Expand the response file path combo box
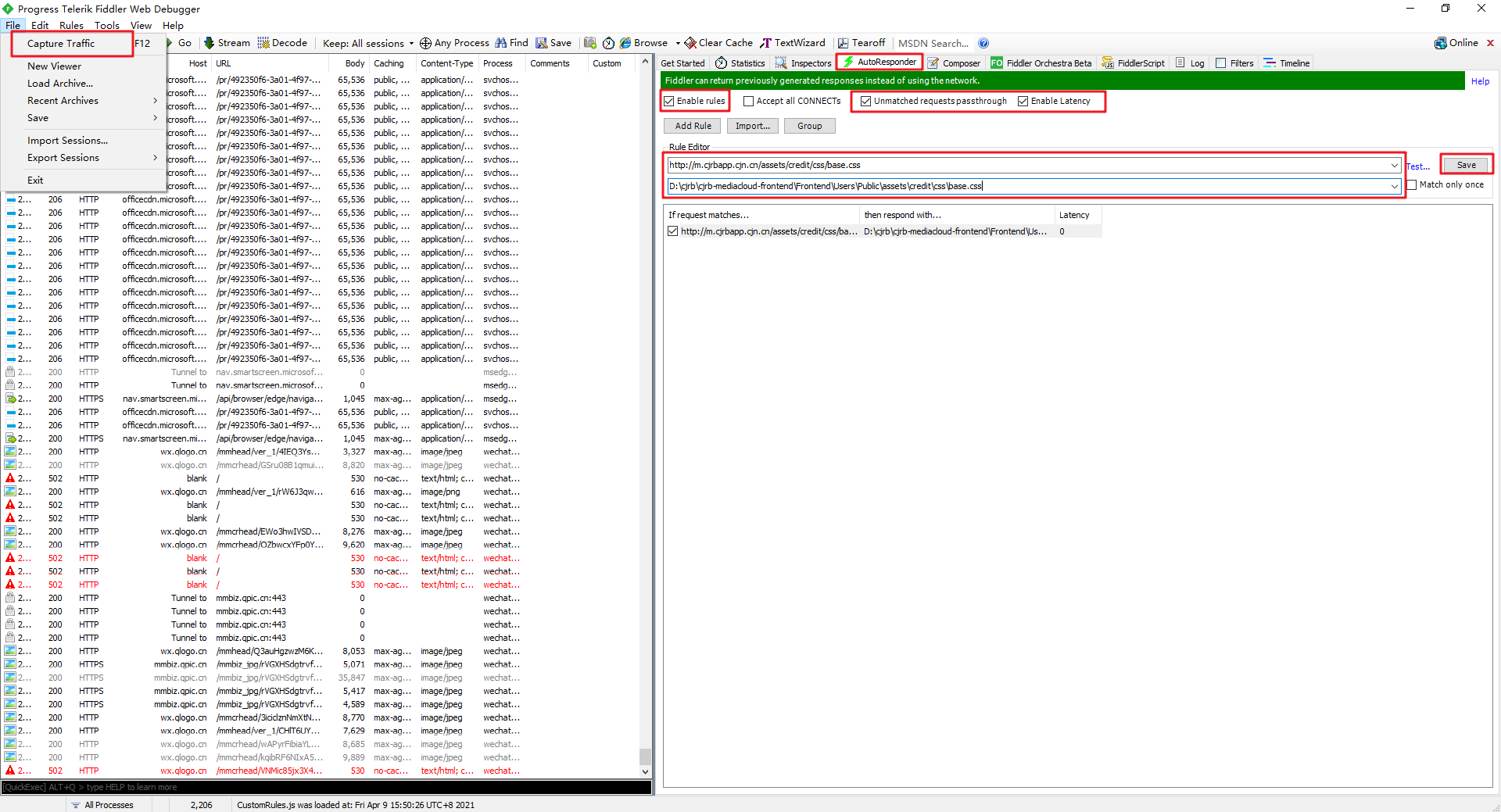Image resolution: width=1501 pixels, height=812 pixels. pos(1394,186)
